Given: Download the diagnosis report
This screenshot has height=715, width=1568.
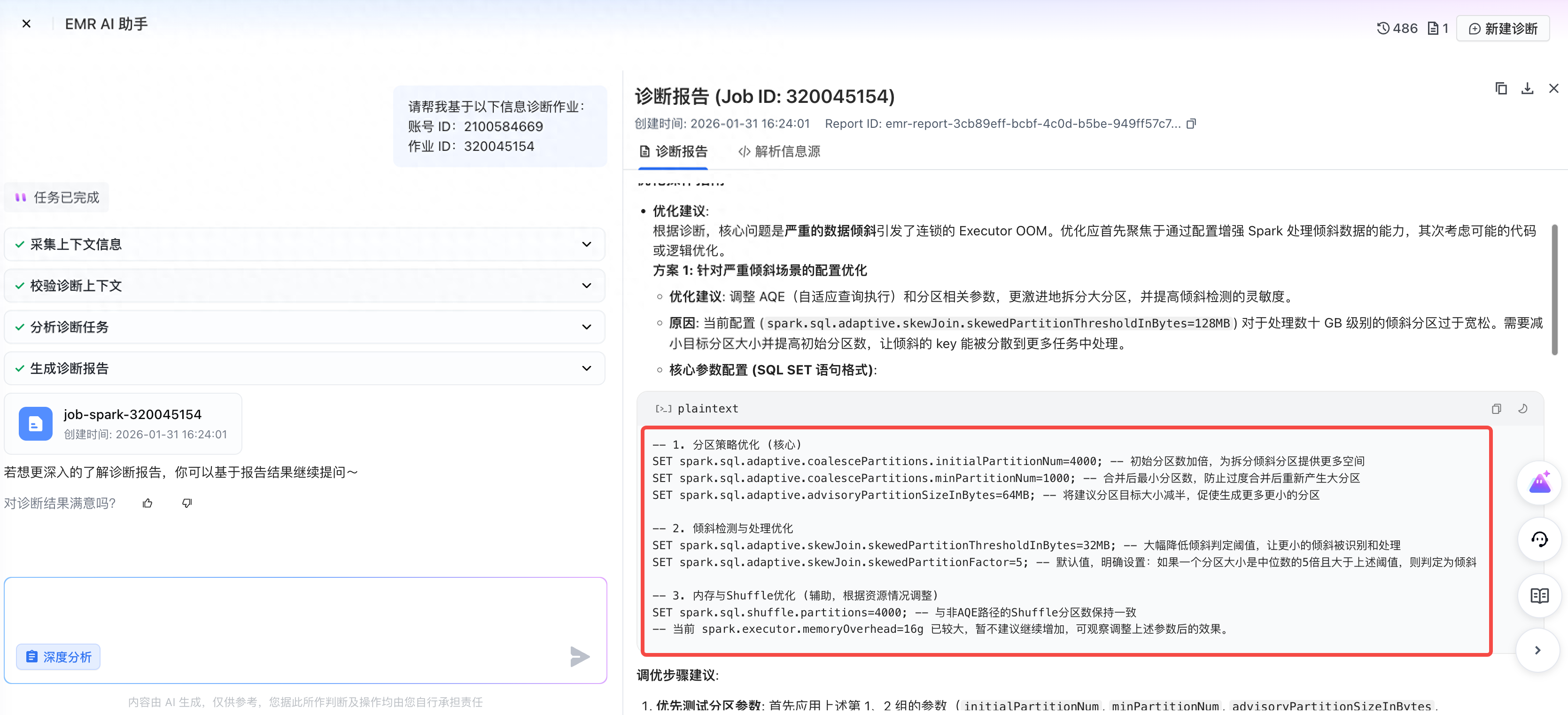Looking at the screenshot, I should [x=1527, y=89].
